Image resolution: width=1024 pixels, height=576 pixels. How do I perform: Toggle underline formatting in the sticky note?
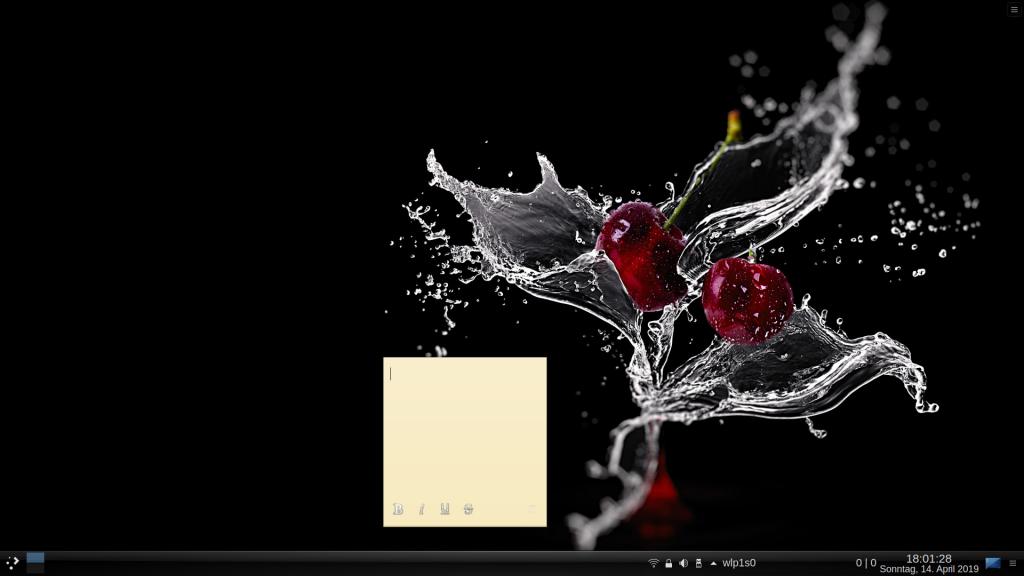pos(445,509)
